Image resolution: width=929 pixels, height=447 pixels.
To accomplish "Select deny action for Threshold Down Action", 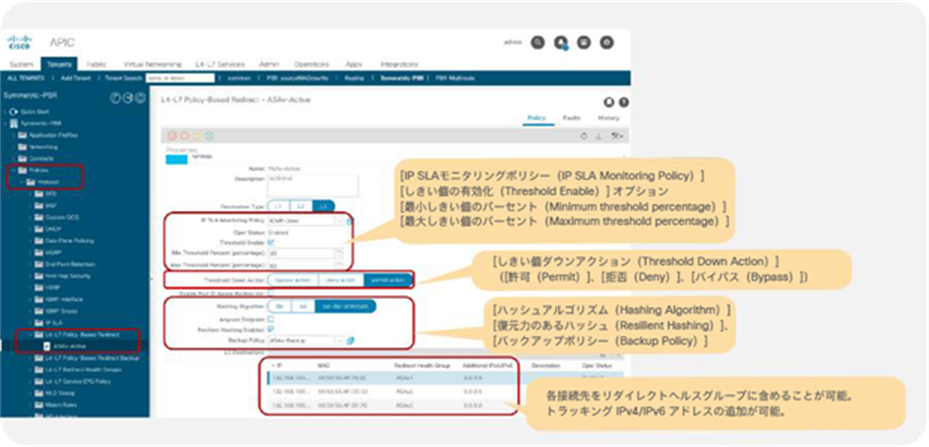I will pos(341,279).
